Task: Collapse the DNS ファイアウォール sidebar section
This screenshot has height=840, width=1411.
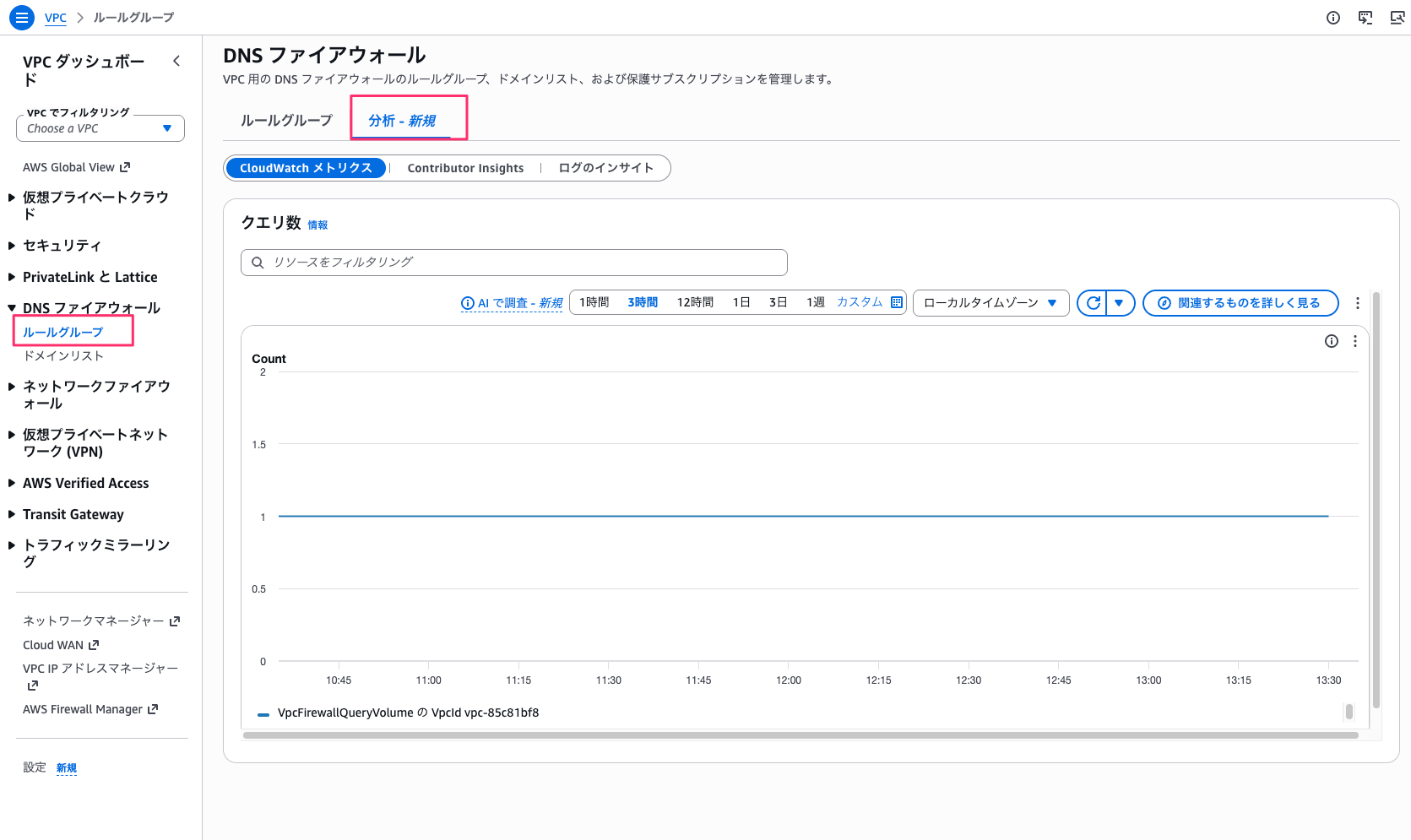Action: point(12,308)
